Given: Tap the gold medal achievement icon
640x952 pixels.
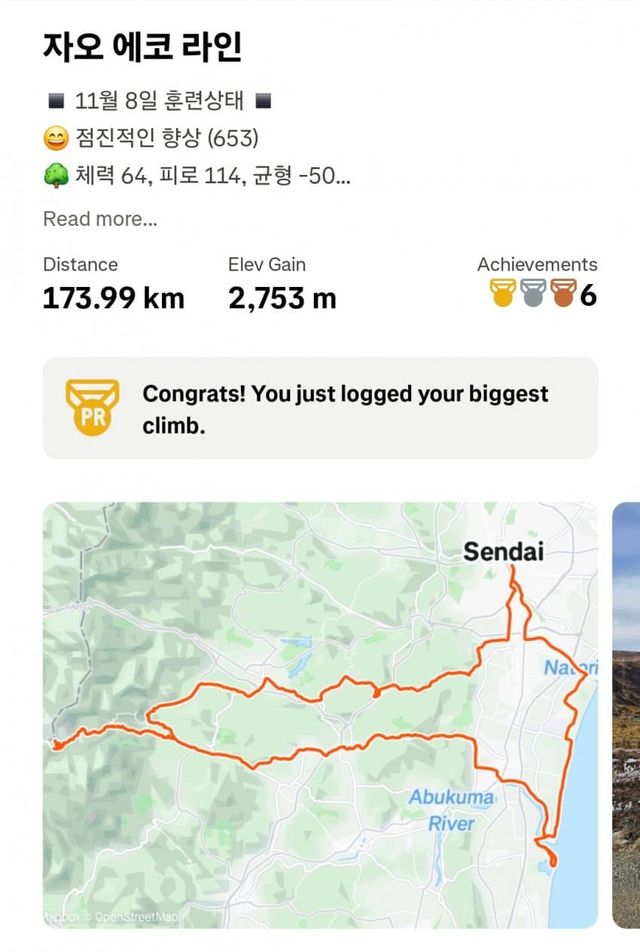Looking at the screenshot, I should coord(502,296).
